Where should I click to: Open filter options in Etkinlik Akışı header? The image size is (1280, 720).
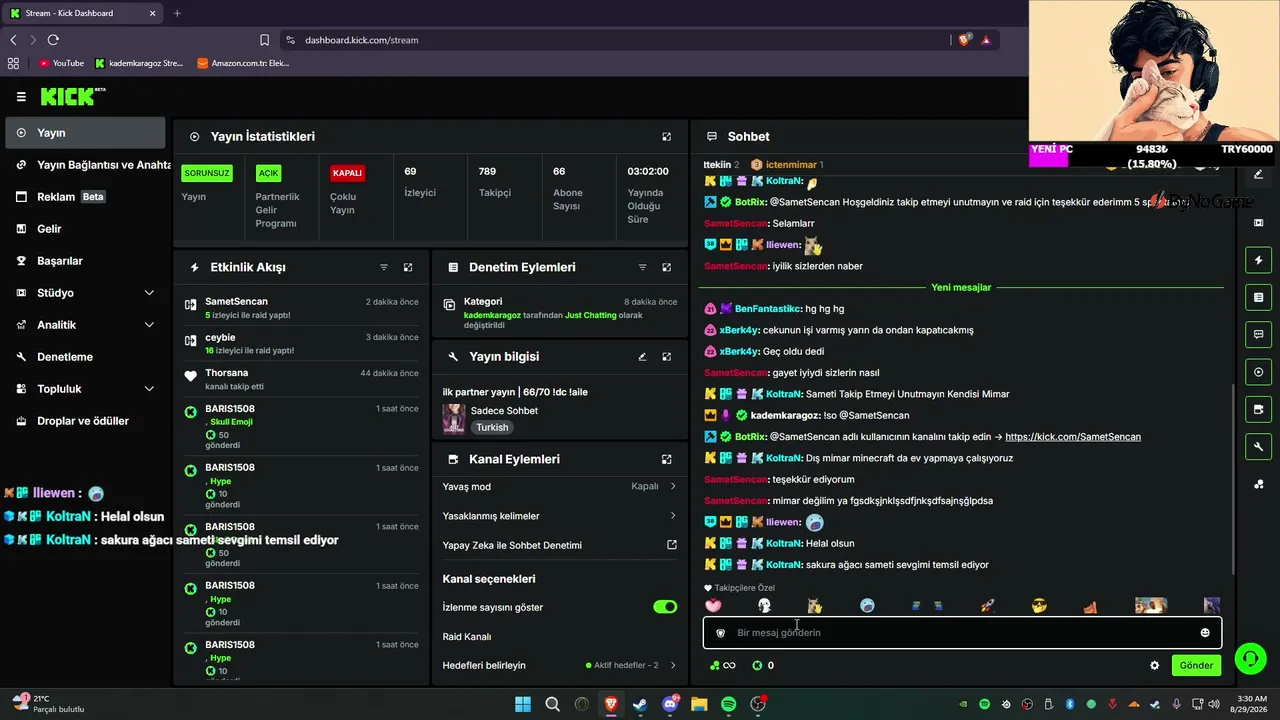tap(384, 268)
